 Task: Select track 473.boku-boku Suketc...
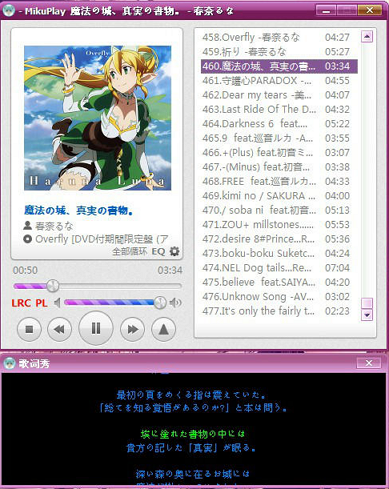[x=279, y=253]
